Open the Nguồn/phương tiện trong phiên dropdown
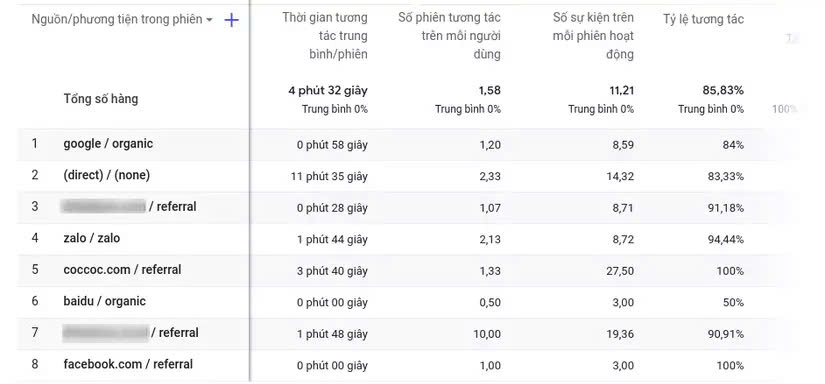 coord(122,19)
